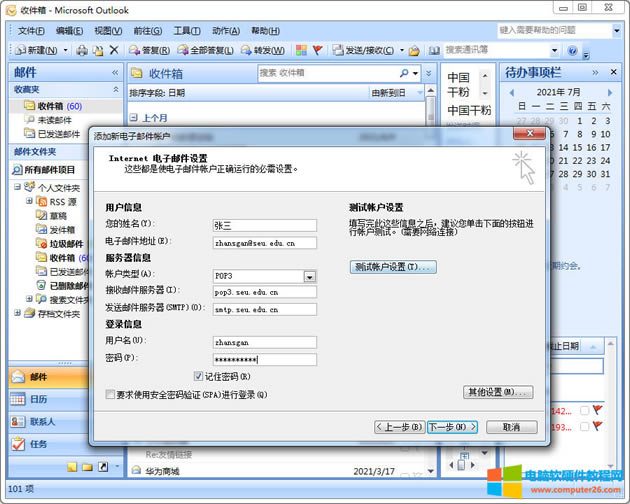Click the Notes icon at pane bottom
The height and width of the screenshot is (504, 630).
pyautogui.click(x=72, y=467)
